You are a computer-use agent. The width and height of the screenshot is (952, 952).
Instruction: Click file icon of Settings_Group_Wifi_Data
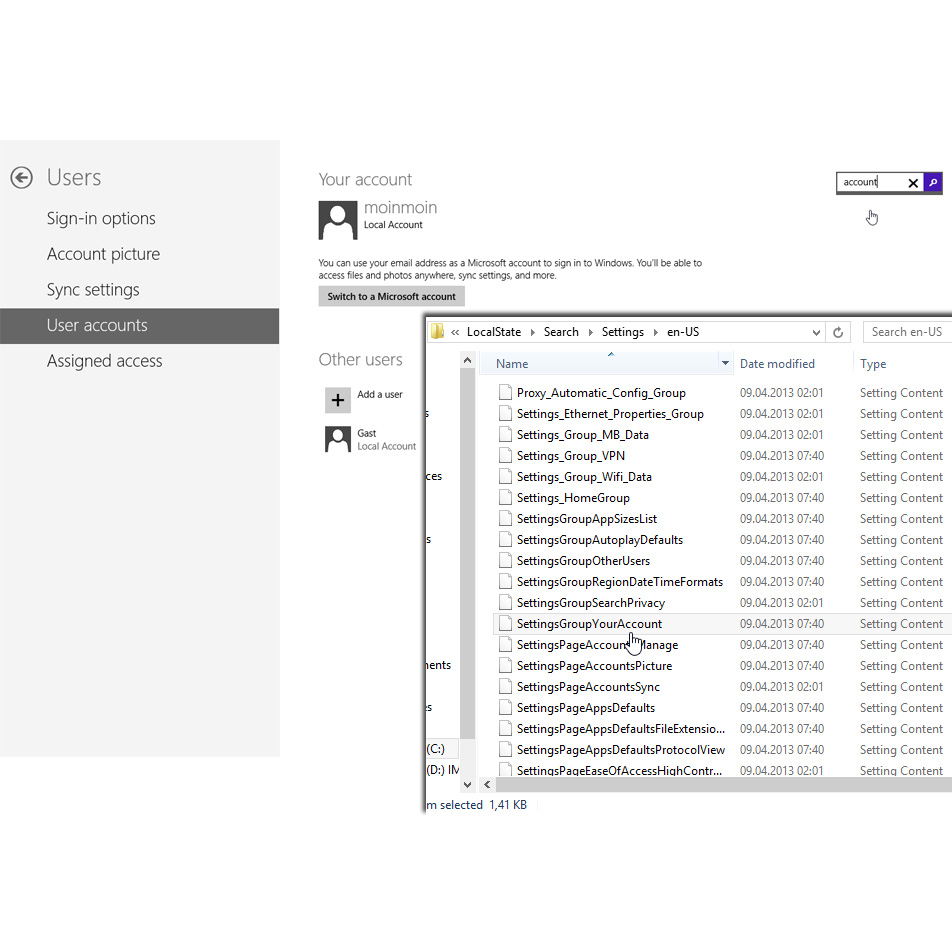(x=505, y=477)
